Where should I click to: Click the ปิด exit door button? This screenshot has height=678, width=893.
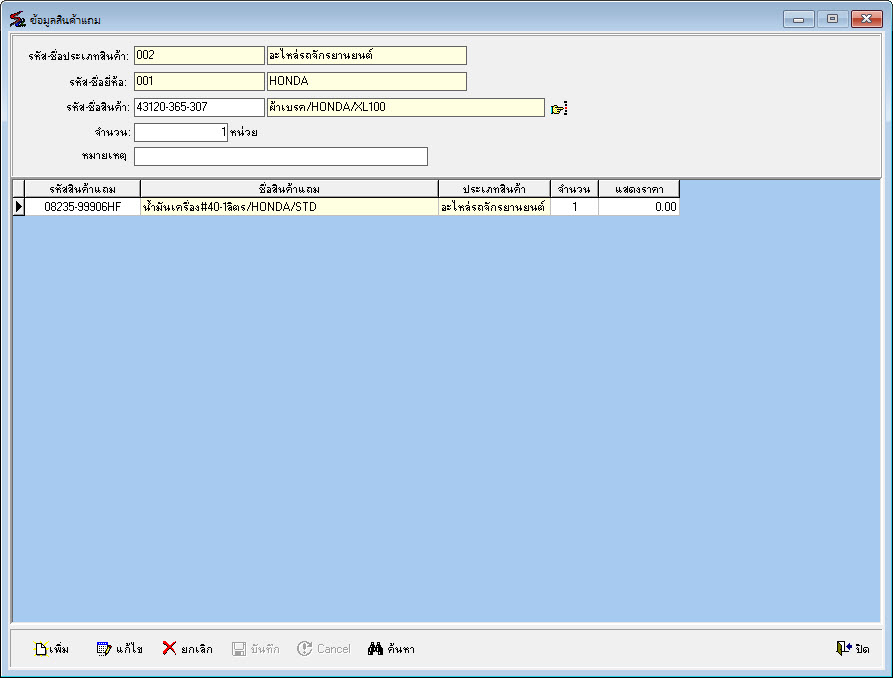(x=853, y=648)
